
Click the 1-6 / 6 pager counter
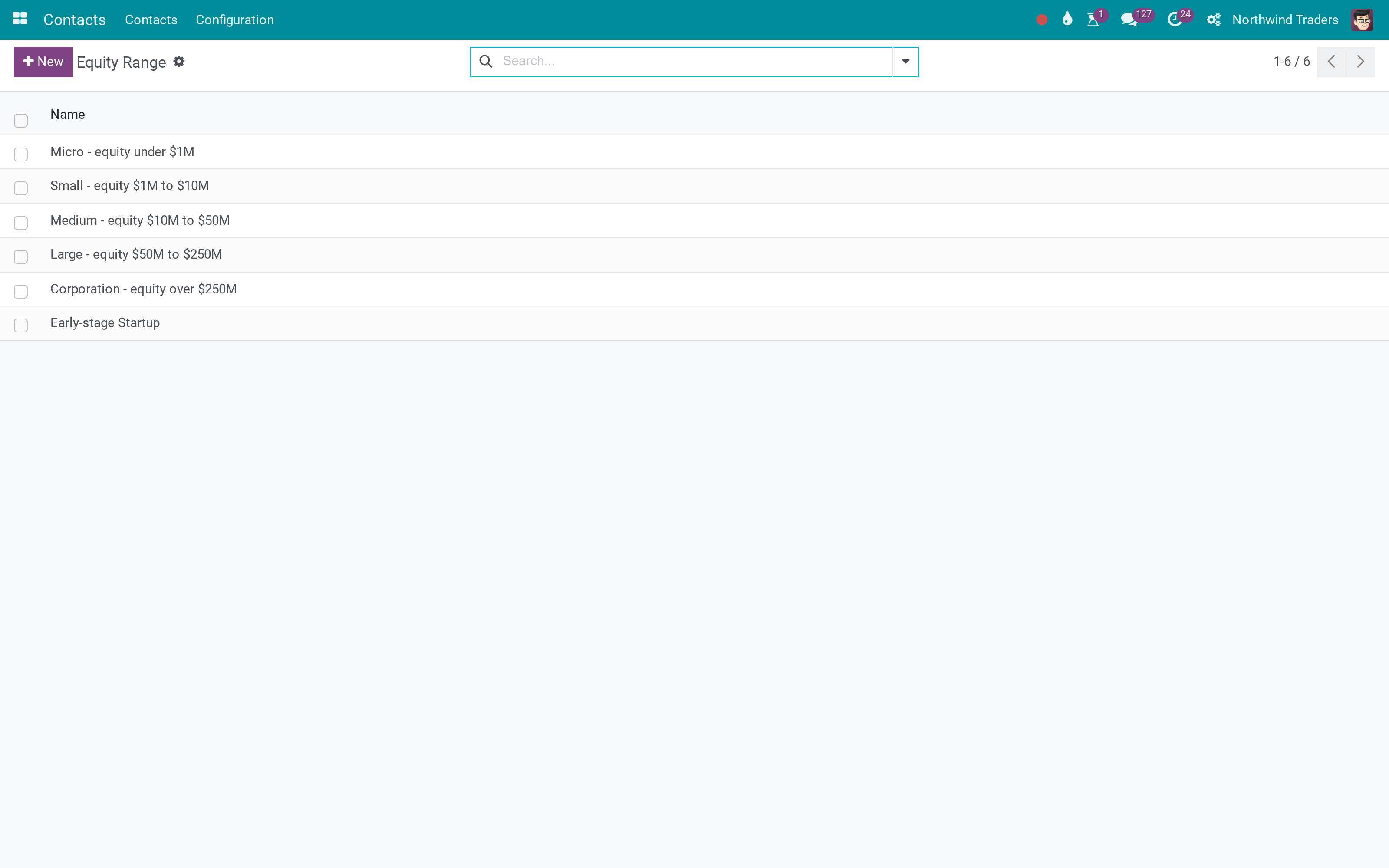coord(1291,62)
